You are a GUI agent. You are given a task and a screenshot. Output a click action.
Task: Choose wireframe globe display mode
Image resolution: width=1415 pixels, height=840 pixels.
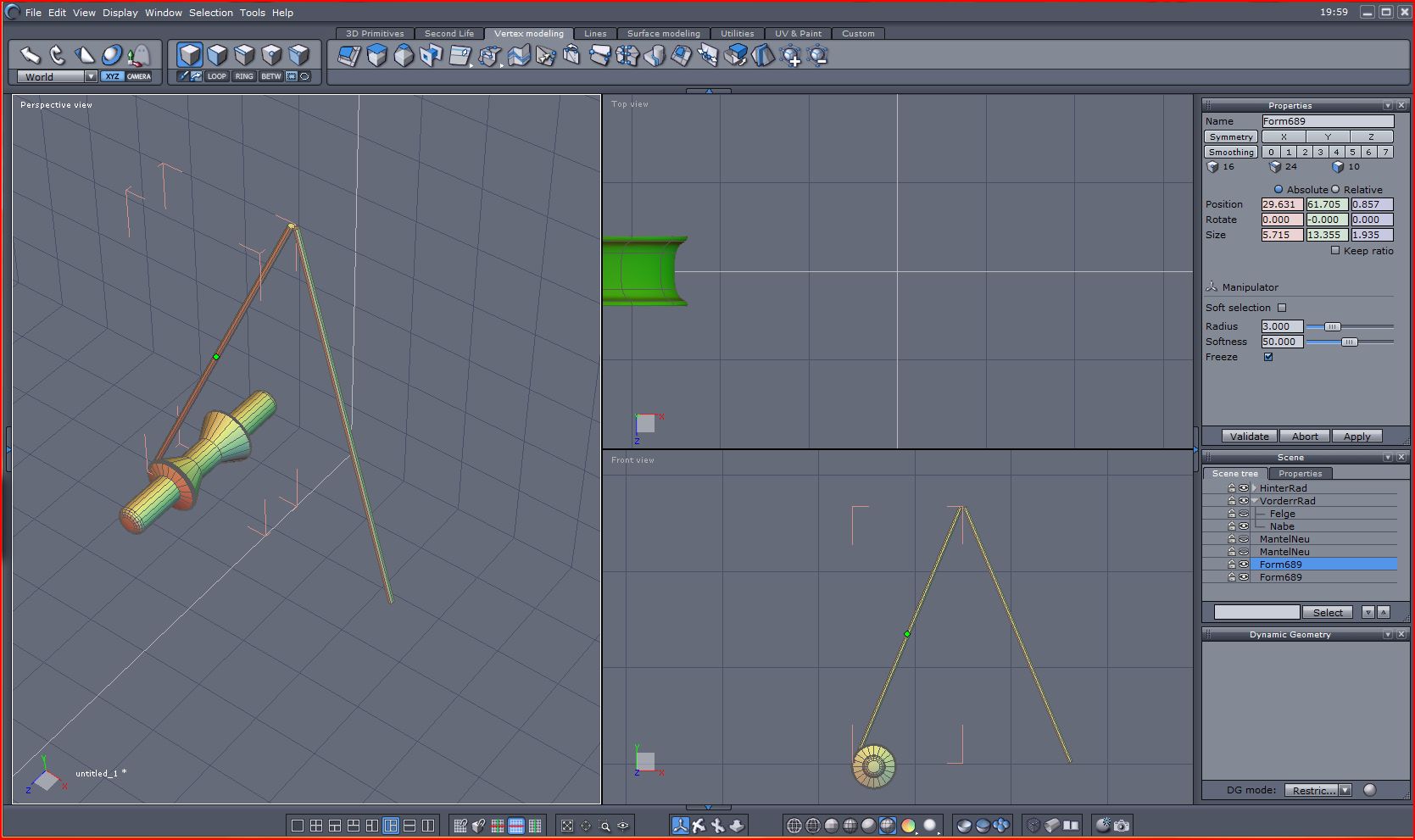pos(794,826)
